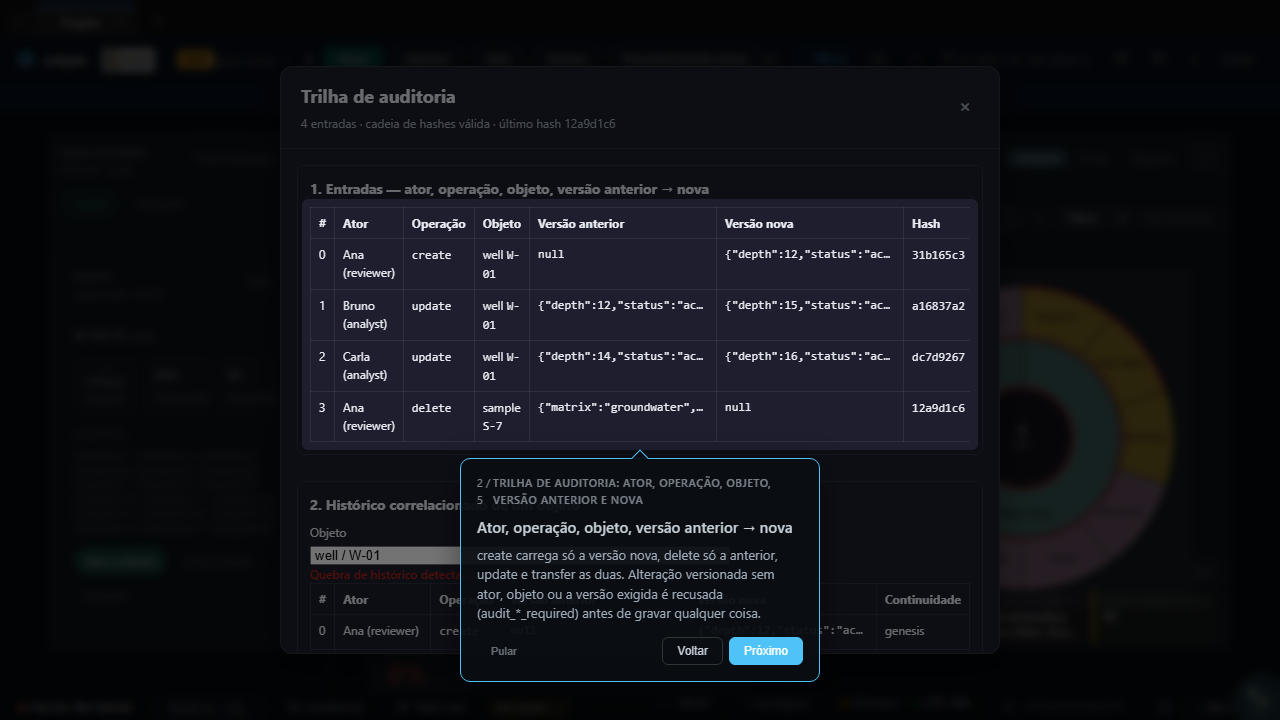The height and width of the screenshot is (720, 1280).
Task: Open the Objeto dropdown showing well / W-01
Action: 385,555
